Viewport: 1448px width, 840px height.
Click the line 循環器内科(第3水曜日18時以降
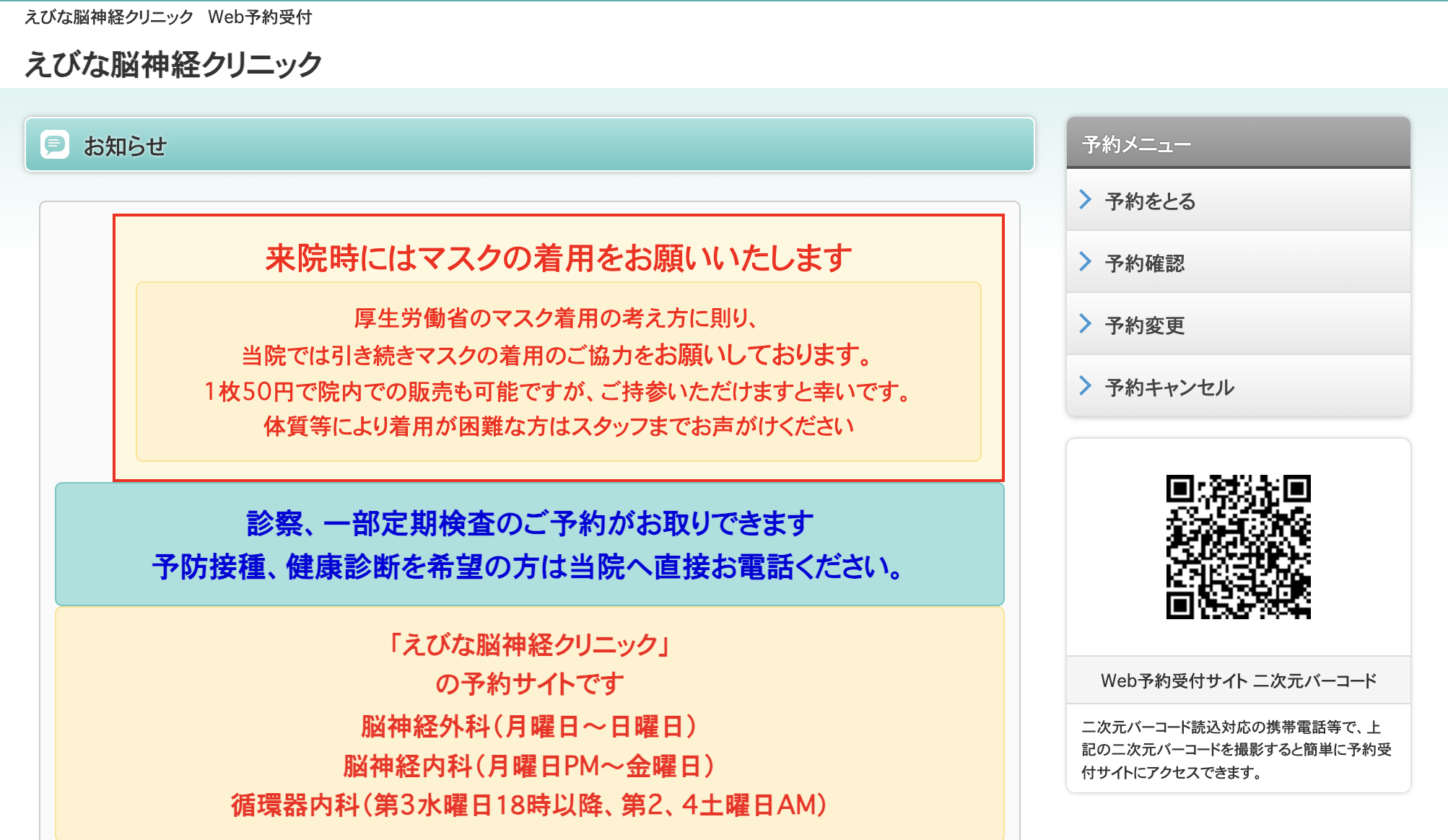[x=529, y=805]
